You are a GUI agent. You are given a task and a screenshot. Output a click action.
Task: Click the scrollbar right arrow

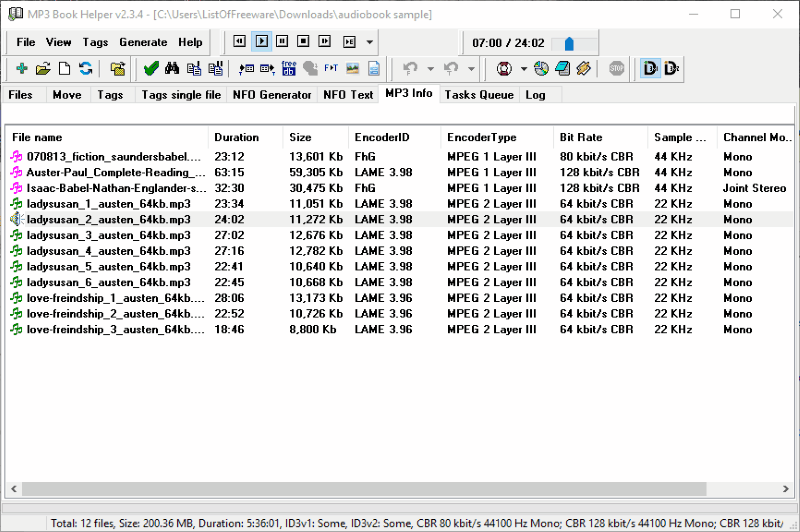pyautogui.click(x=786, y=489)
